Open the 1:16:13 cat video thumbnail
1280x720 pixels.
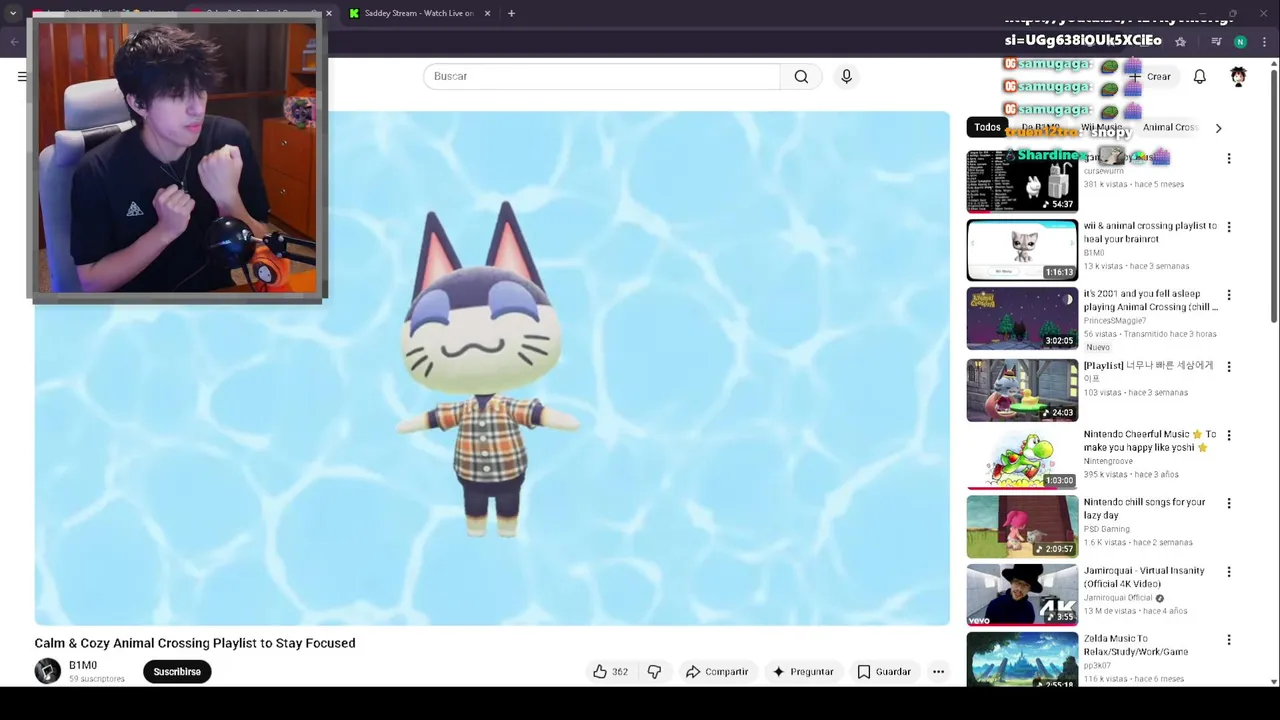[1022, 250]
